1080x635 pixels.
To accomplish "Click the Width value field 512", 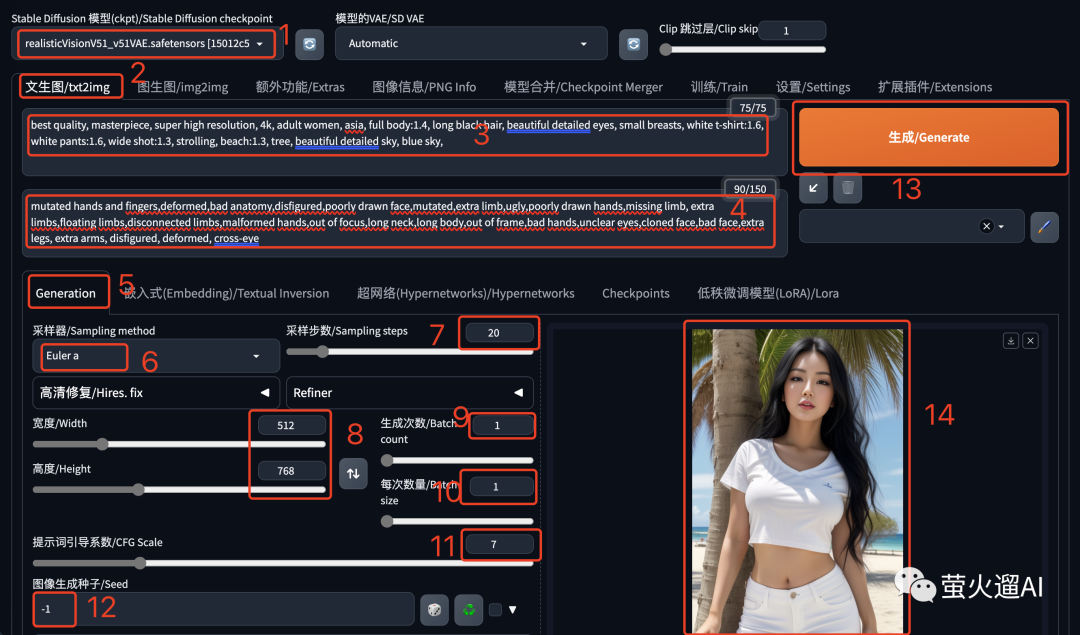I will (x=292, y=425).
